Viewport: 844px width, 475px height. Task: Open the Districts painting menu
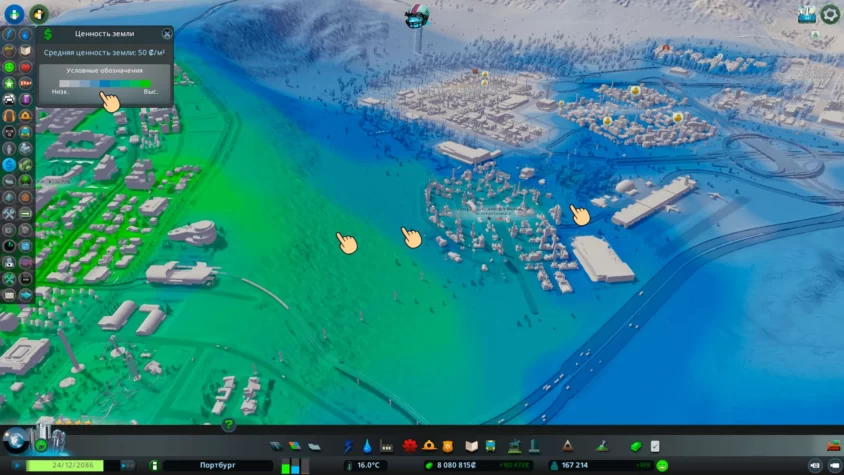pyautogui.click(x=314, y=446)
